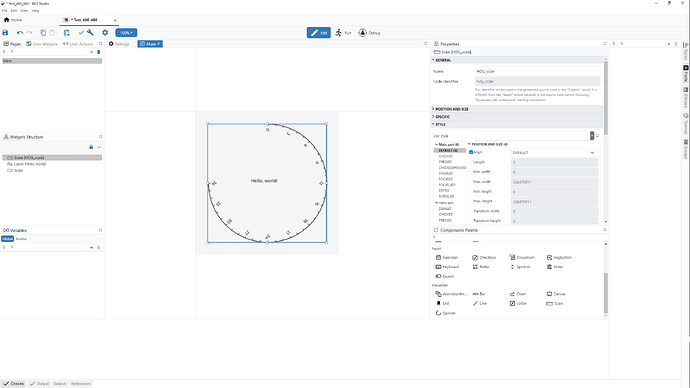The image size is (690, 388).
Task: Pick the Keyboard component from palette
Action: click(x=447, y=267)
